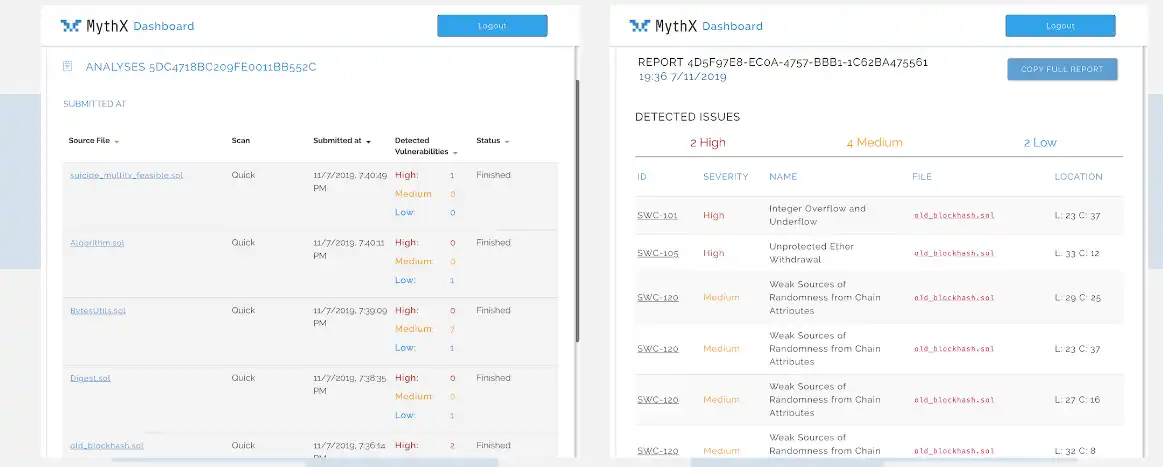Viewport: 1163px width, 467px height.
Task: Open Dashboard link in the Report panel header
Action: pyautogui.click(x=732, y=27)
